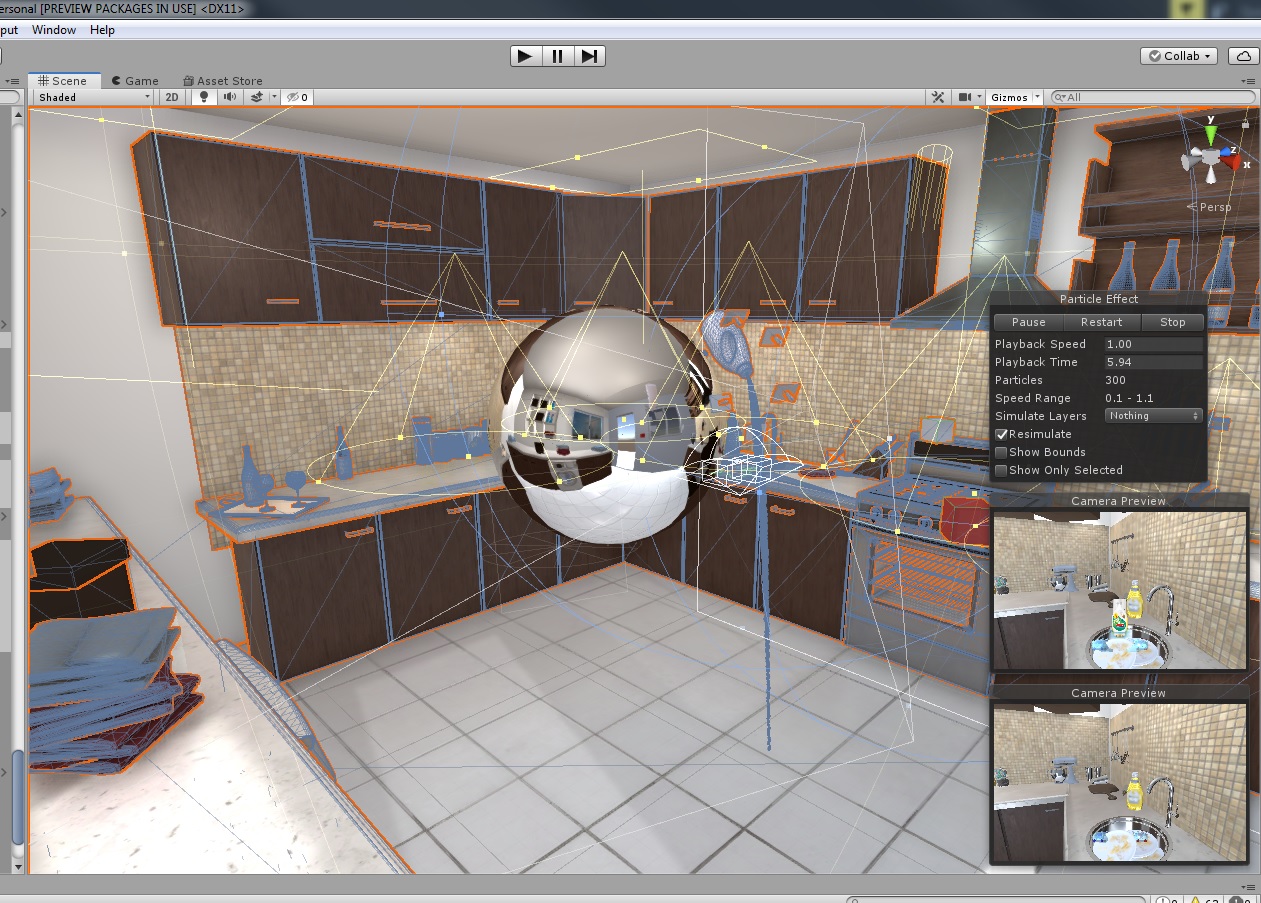Click the Step frame forward button

tap(590, 56)
